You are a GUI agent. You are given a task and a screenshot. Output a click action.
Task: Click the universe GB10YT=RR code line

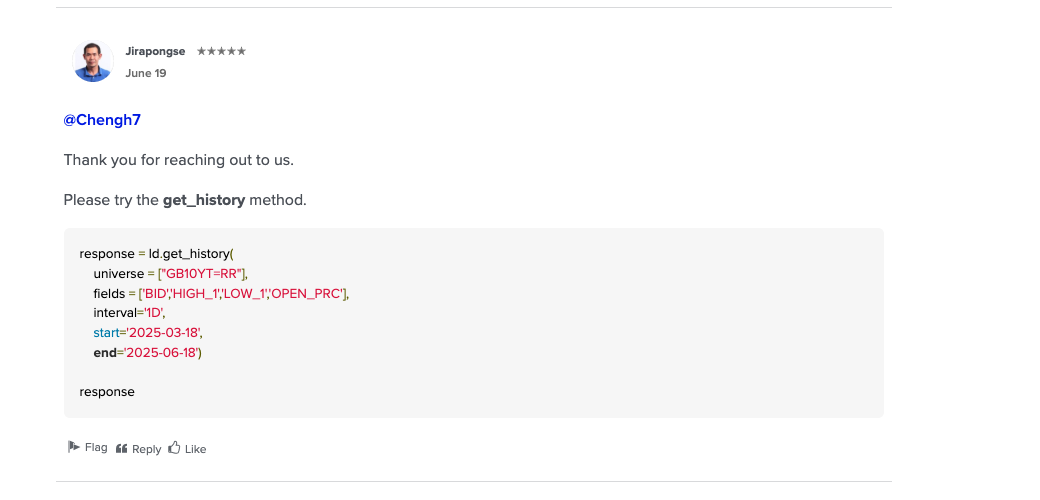[170, 274]
